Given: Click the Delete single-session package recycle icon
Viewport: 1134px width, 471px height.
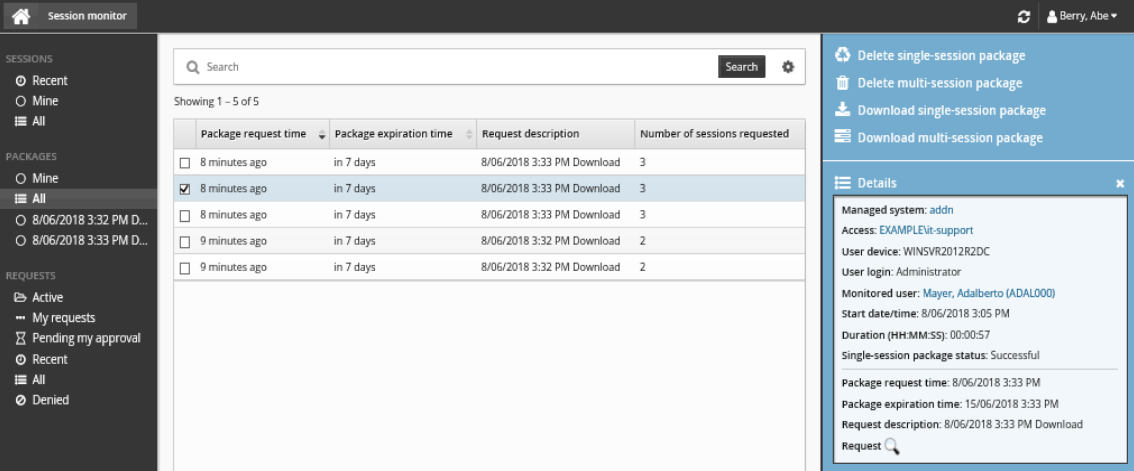Looking at the screenshot, I should [843, 55].
